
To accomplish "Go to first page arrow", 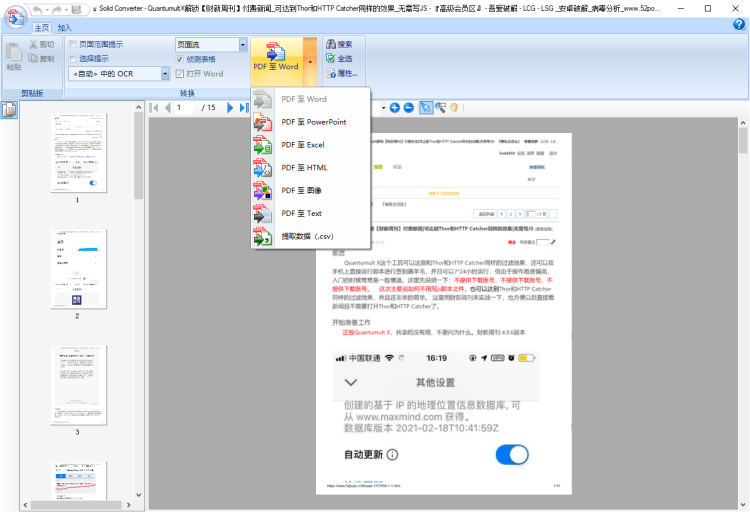I will tap(154, 108).
